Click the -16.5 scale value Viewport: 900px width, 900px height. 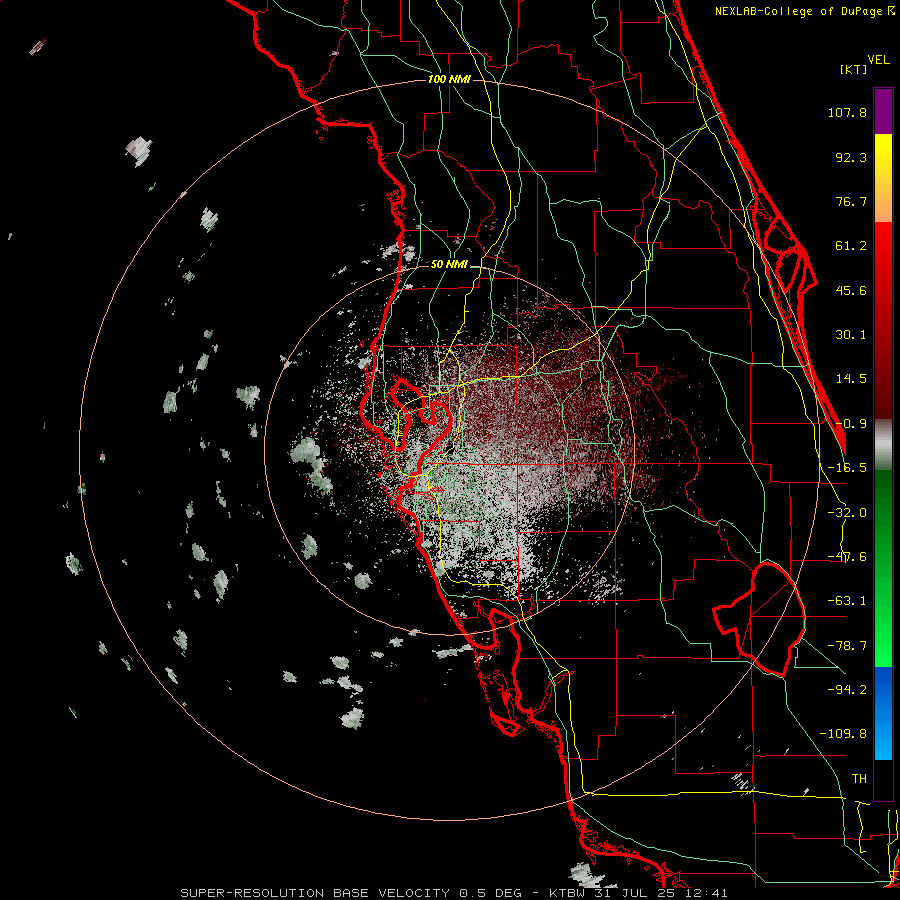(x=847, y=468)
